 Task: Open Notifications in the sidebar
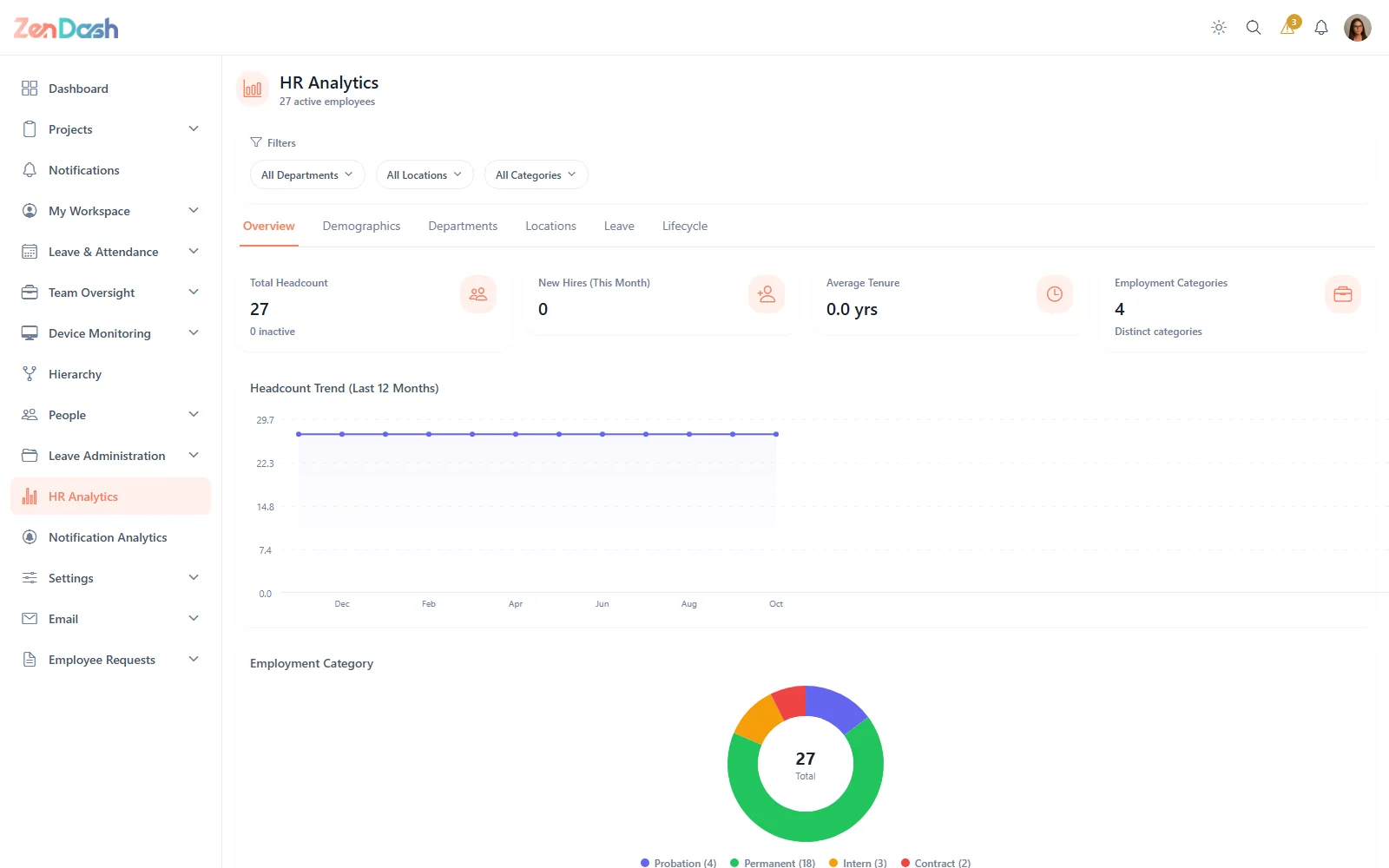tap(111, 170)
